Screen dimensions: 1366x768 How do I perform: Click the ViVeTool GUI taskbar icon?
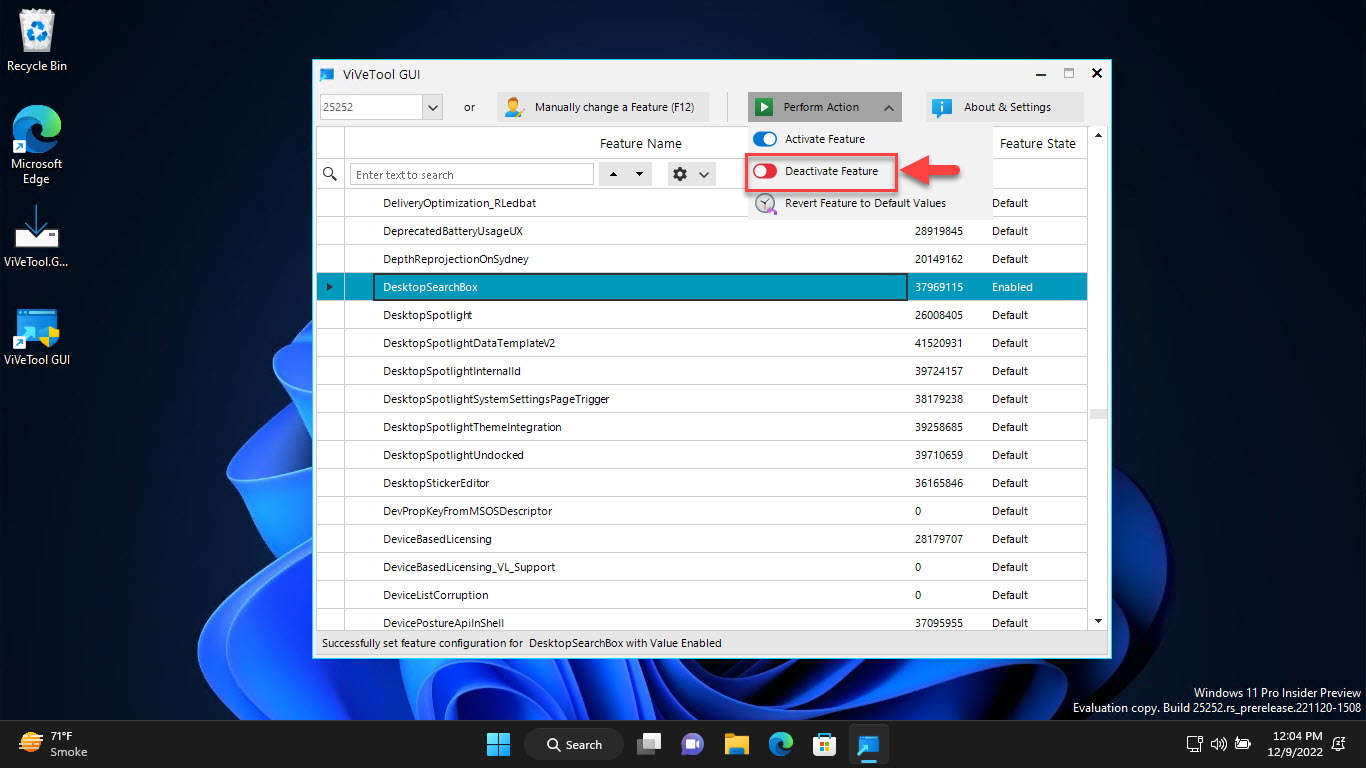tap(867, 744)
